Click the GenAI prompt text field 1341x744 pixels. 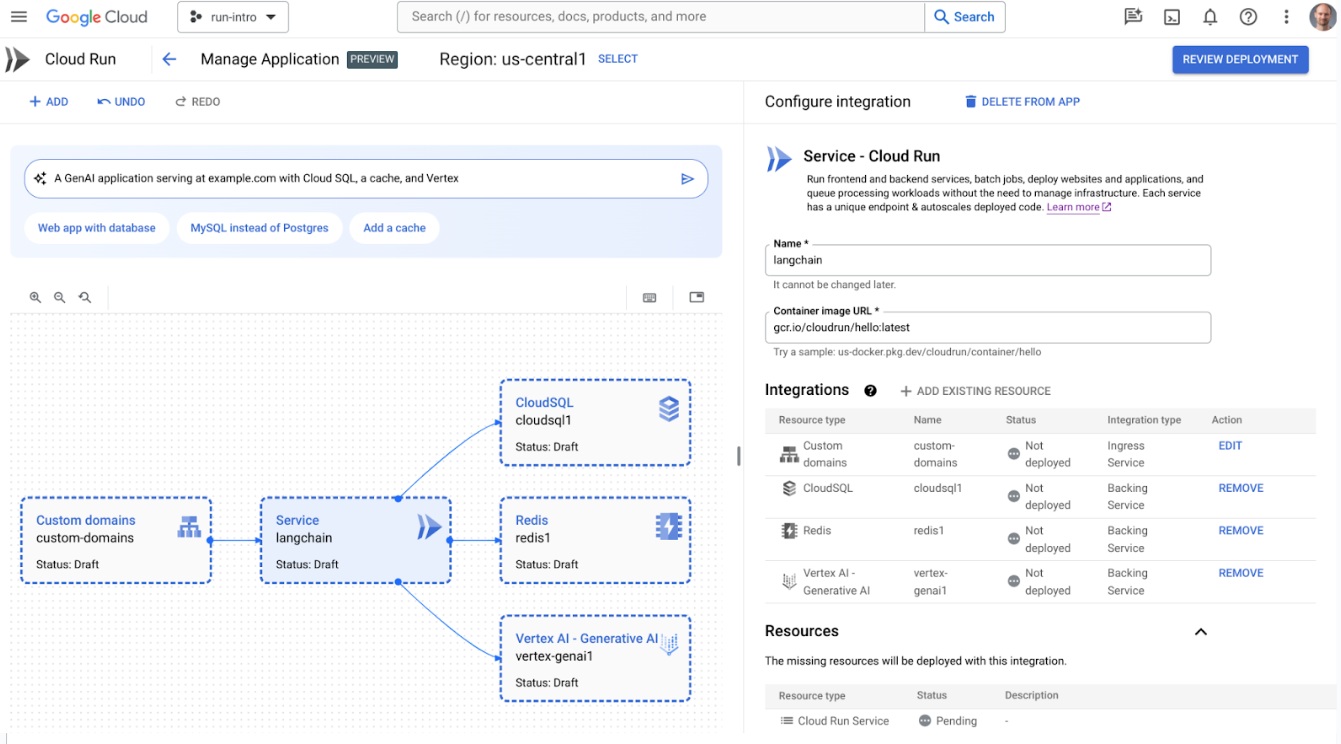click(x=366, y=178)
